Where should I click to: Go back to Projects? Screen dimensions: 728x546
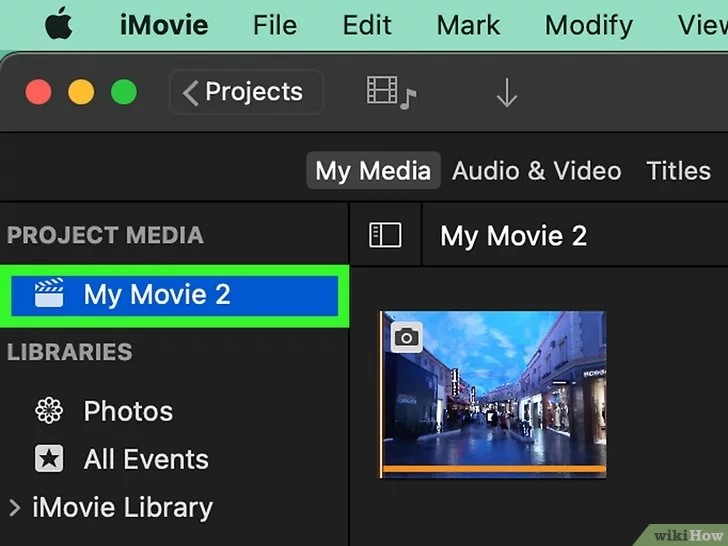247,92
